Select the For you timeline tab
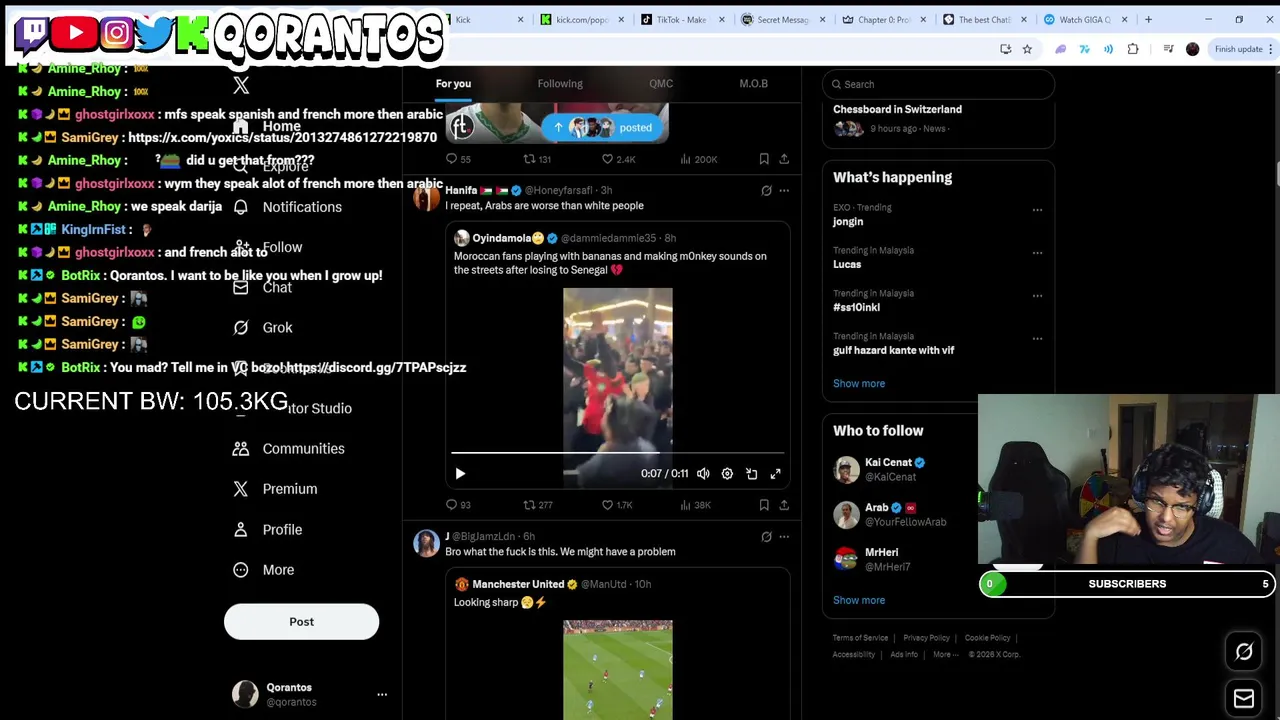Viewport: 1280px width, 720px height. 453,84
